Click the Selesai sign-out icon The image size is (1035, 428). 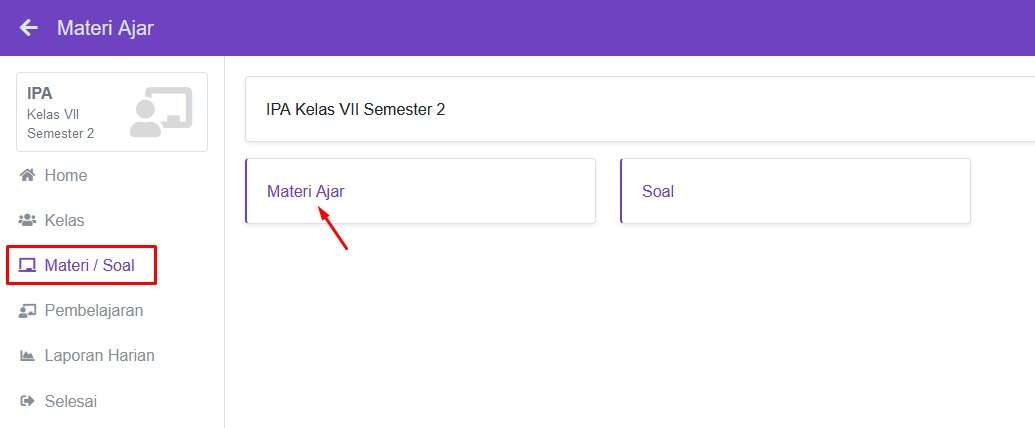pos(28,402)
